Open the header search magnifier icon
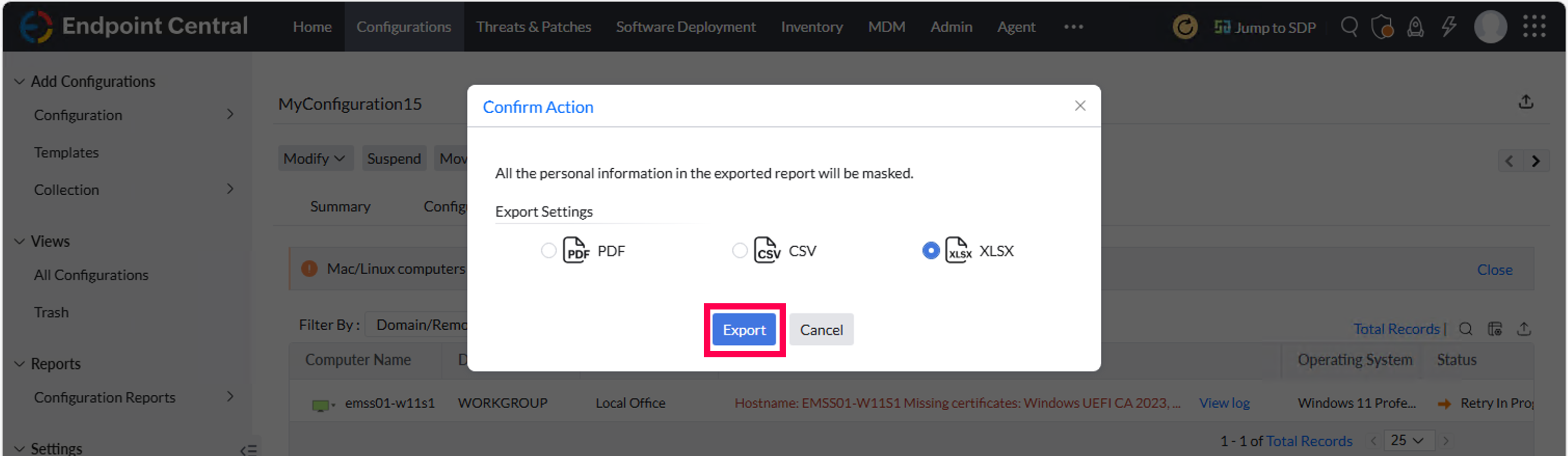The height and width of the screenshot is (456, 1568). point(1349,27)
